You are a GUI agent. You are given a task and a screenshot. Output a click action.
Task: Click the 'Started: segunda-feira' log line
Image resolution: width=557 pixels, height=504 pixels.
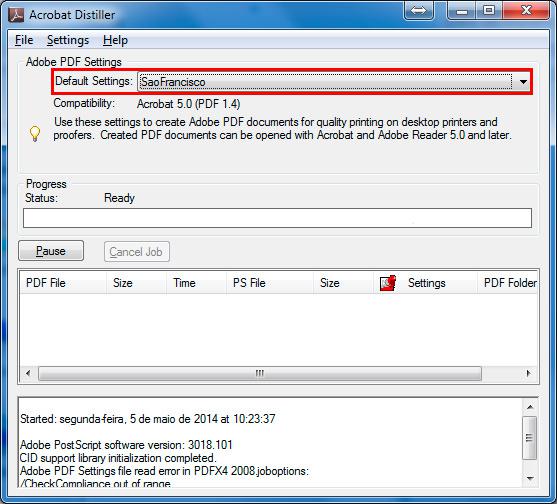[148, 419]
